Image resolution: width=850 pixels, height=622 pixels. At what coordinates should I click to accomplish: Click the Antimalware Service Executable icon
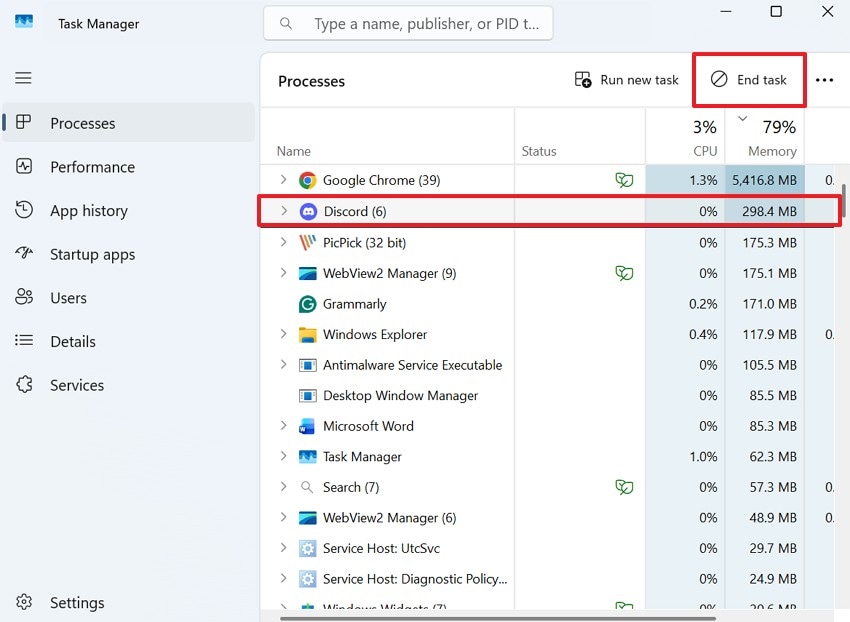(307, 365)
